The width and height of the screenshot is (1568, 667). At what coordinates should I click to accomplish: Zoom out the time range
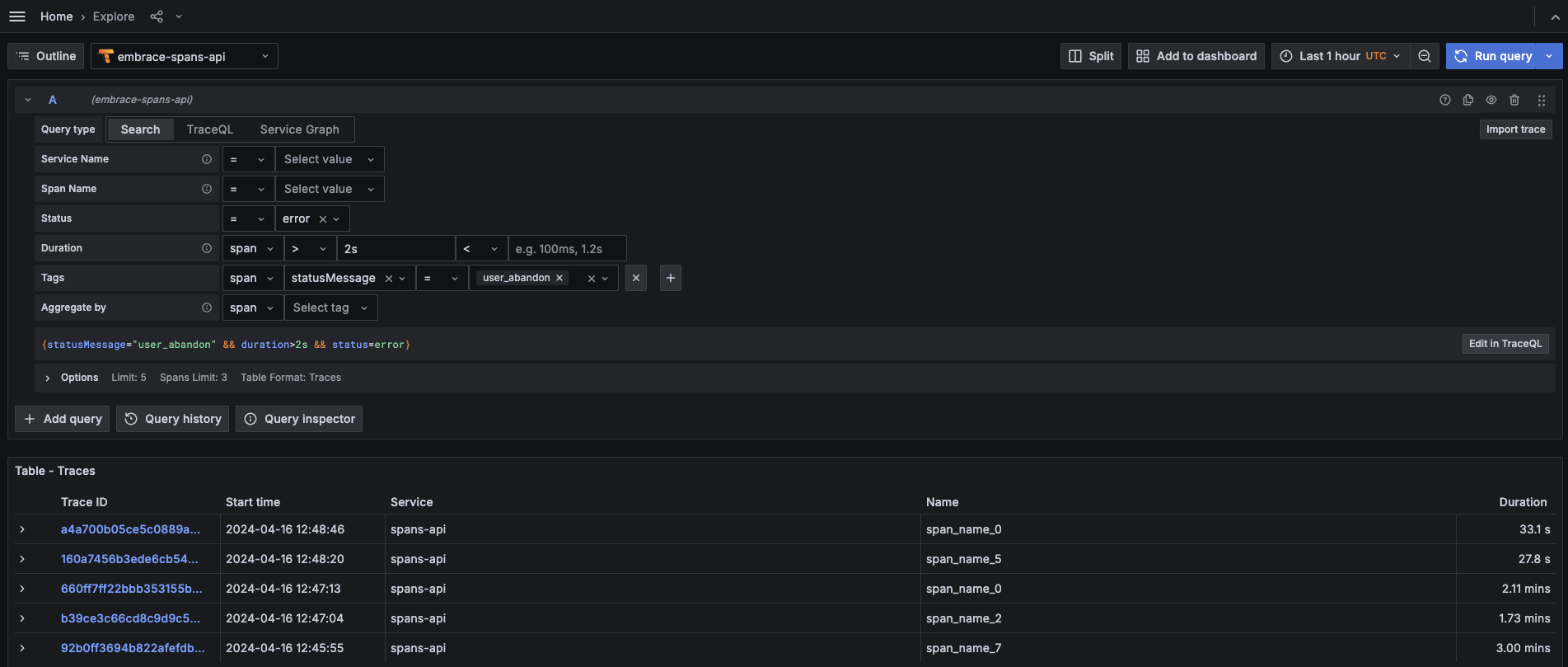tap(1425, 56)
